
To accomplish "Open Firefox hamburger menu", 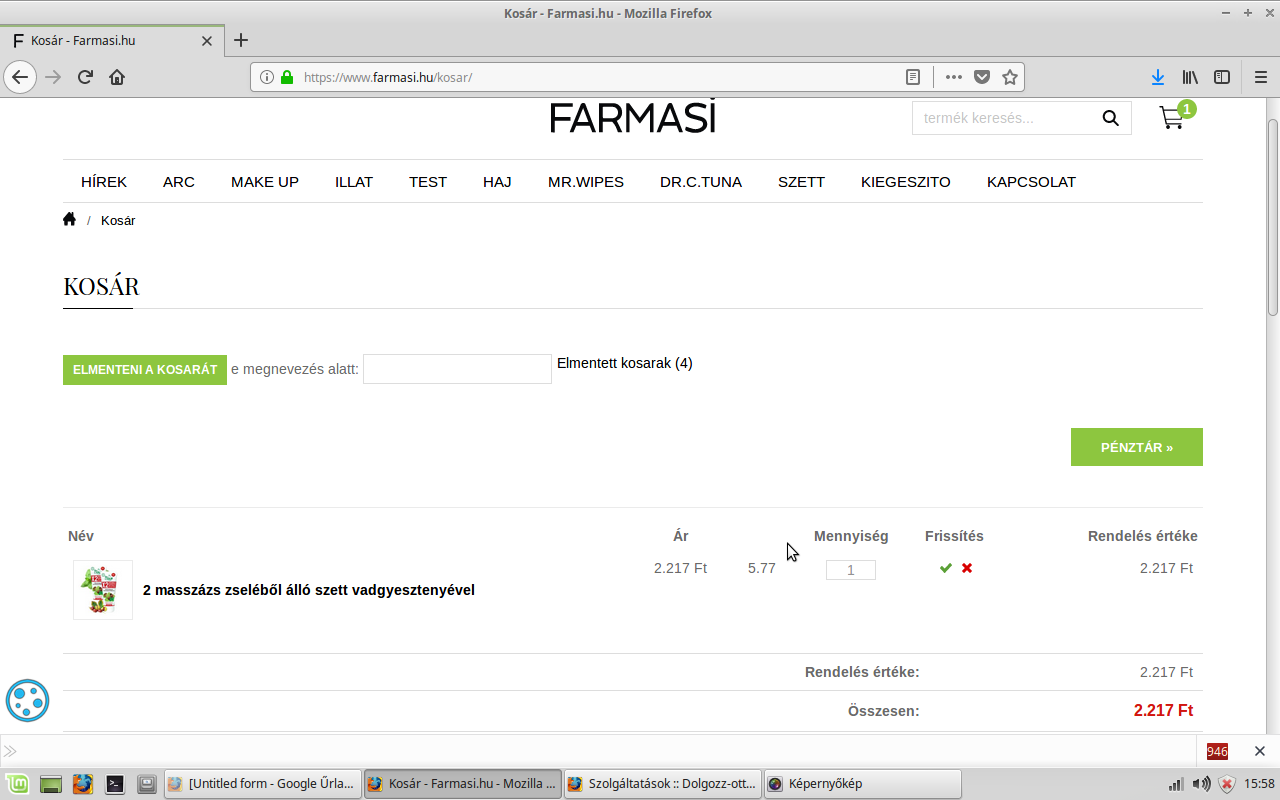I will (x=1260, y=77).
